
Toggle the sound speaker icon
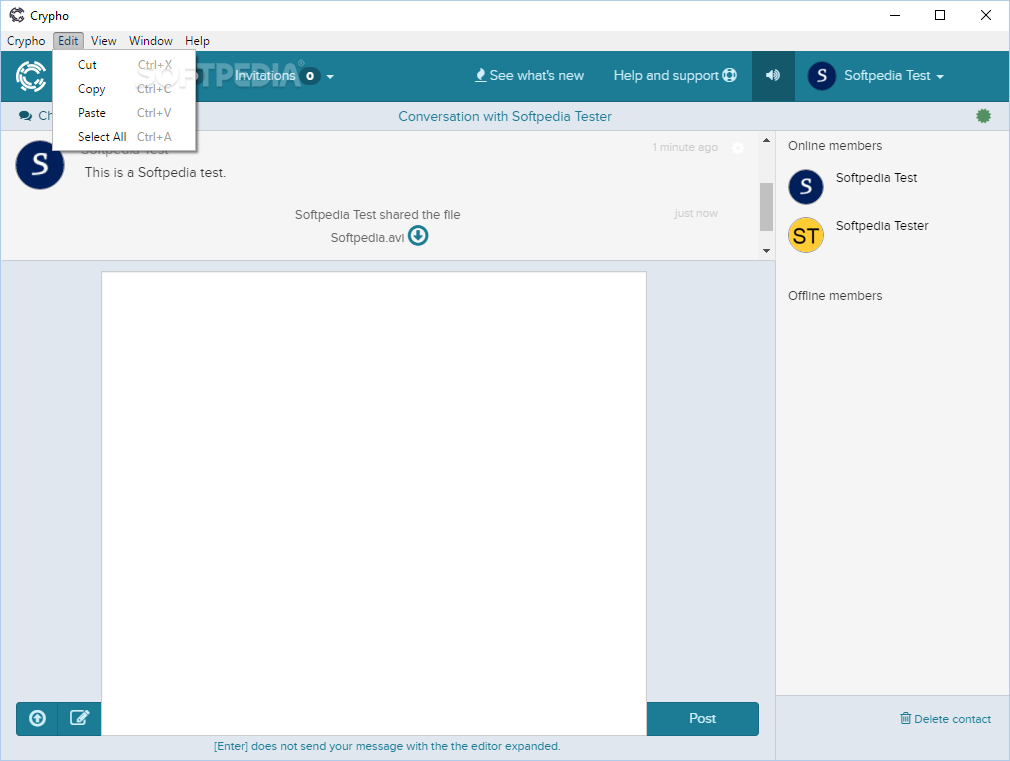click(x=773, y=75)
